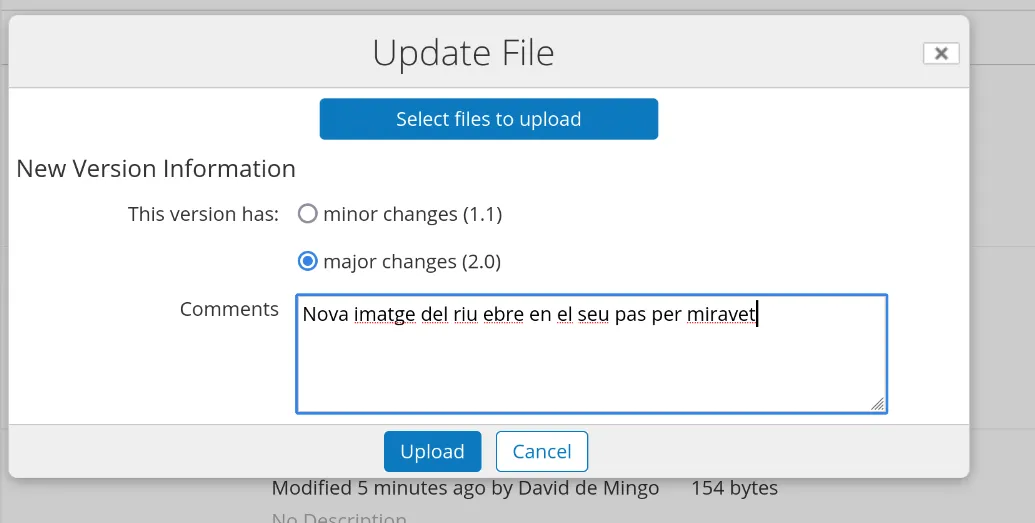This screenshot has height=523, width=1035.
Task: Place cursor on 'imatge' in the comment
Action: [x=384, y=315]
